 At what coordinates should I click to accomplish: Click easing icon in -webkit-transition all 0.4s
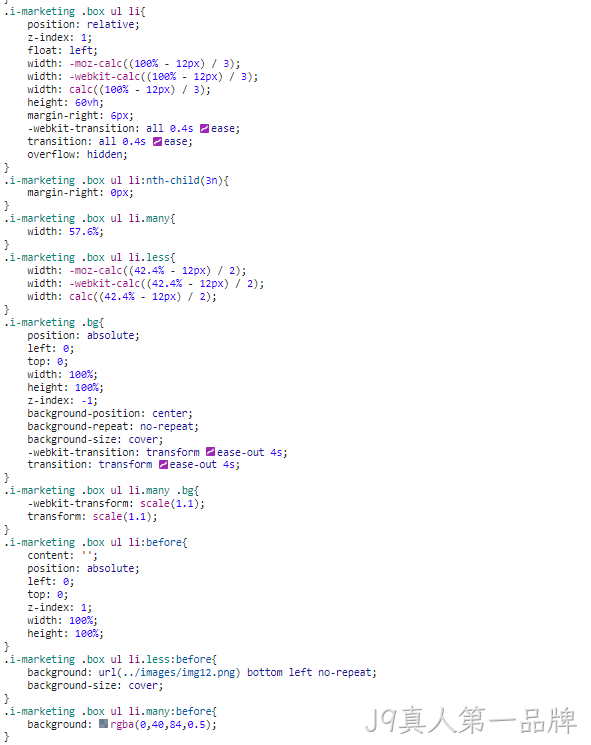(204, 128)
